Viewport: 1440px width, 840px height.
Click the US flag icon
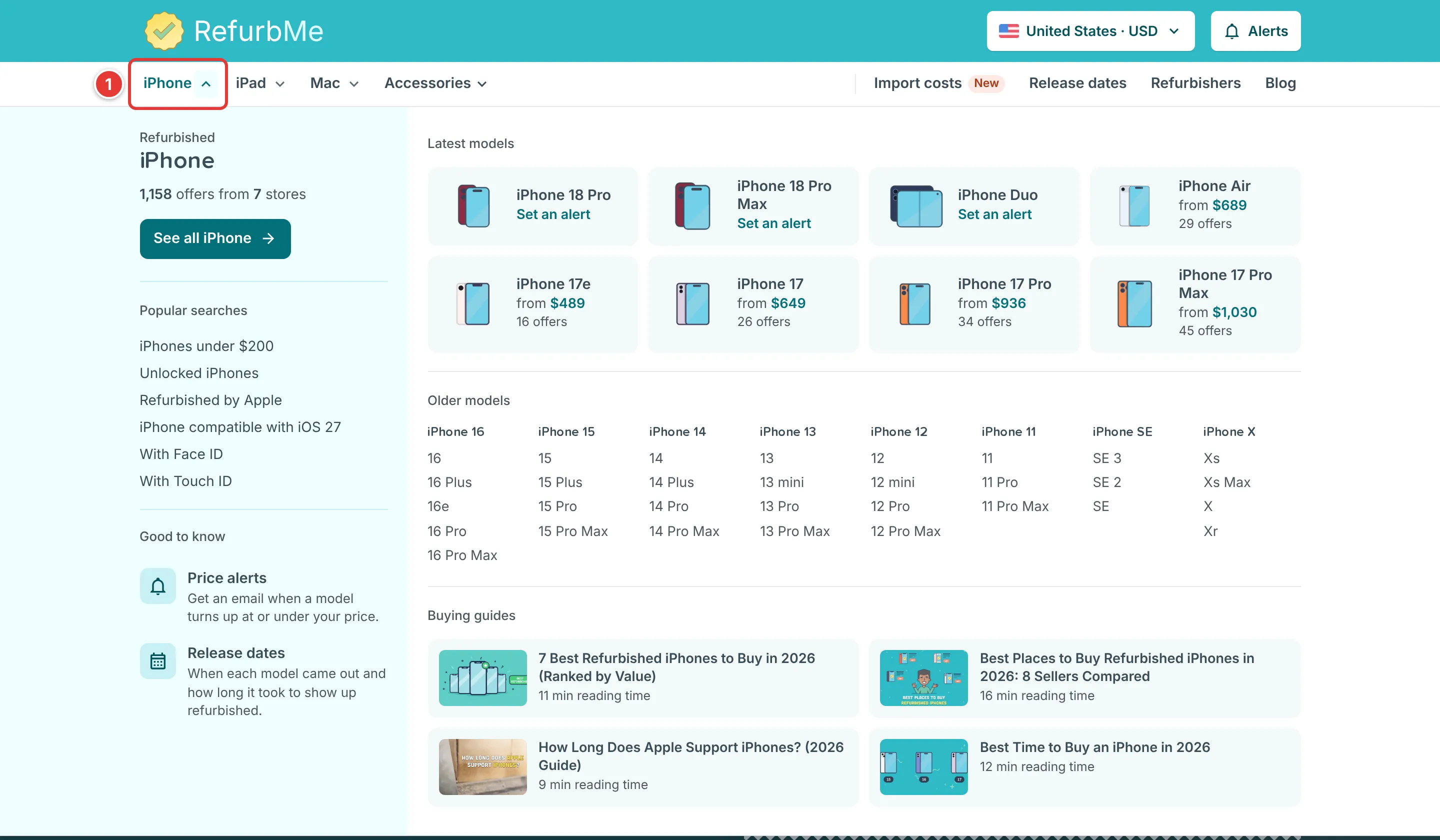pos(1008,31)
